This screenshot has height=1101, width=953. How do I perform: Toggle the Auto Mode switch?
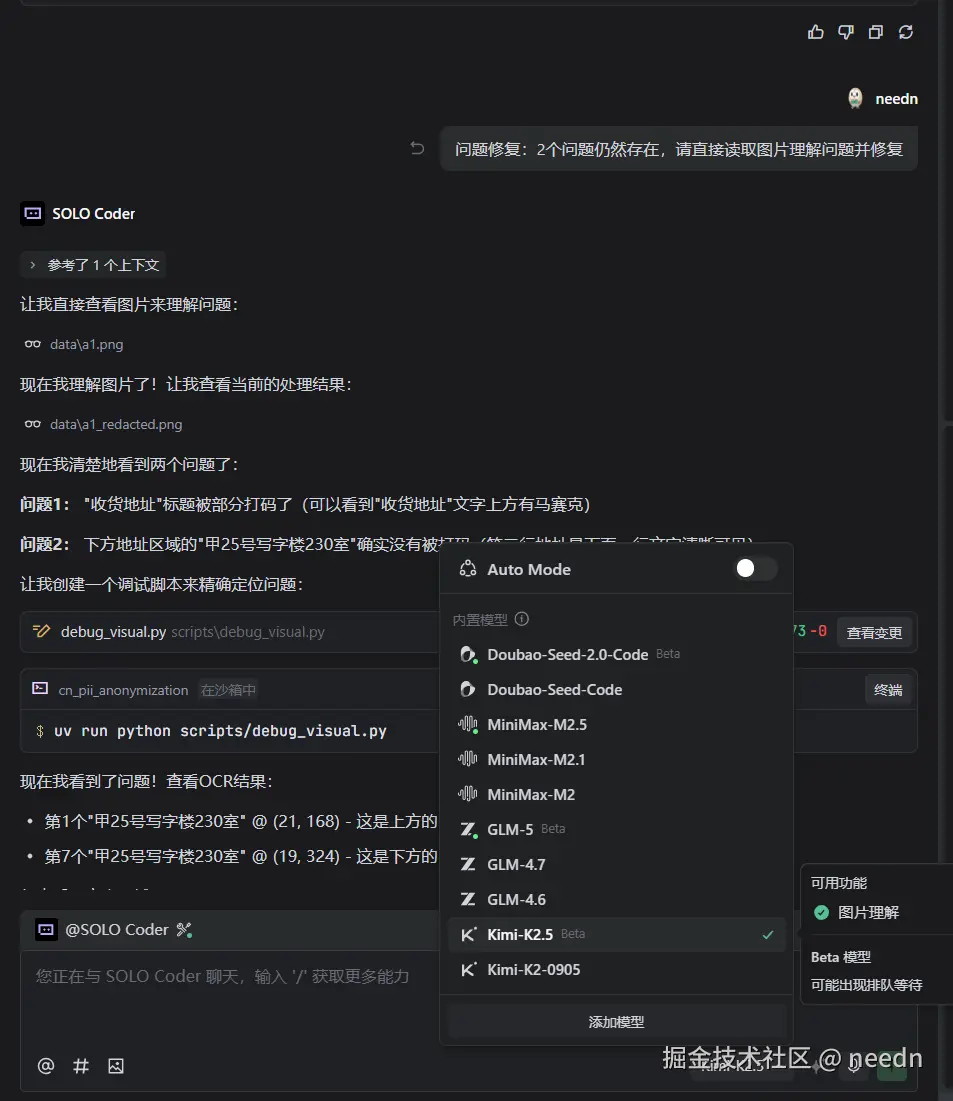point(756,568)
